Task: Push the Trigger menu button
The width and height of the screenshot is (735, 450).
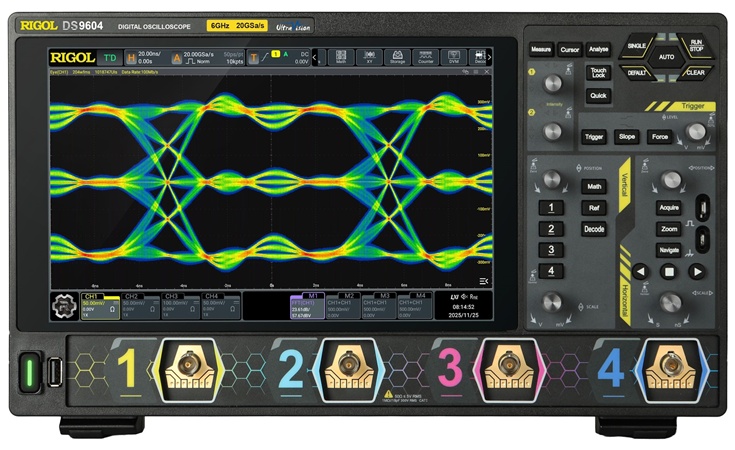Action: coord(594,137)
